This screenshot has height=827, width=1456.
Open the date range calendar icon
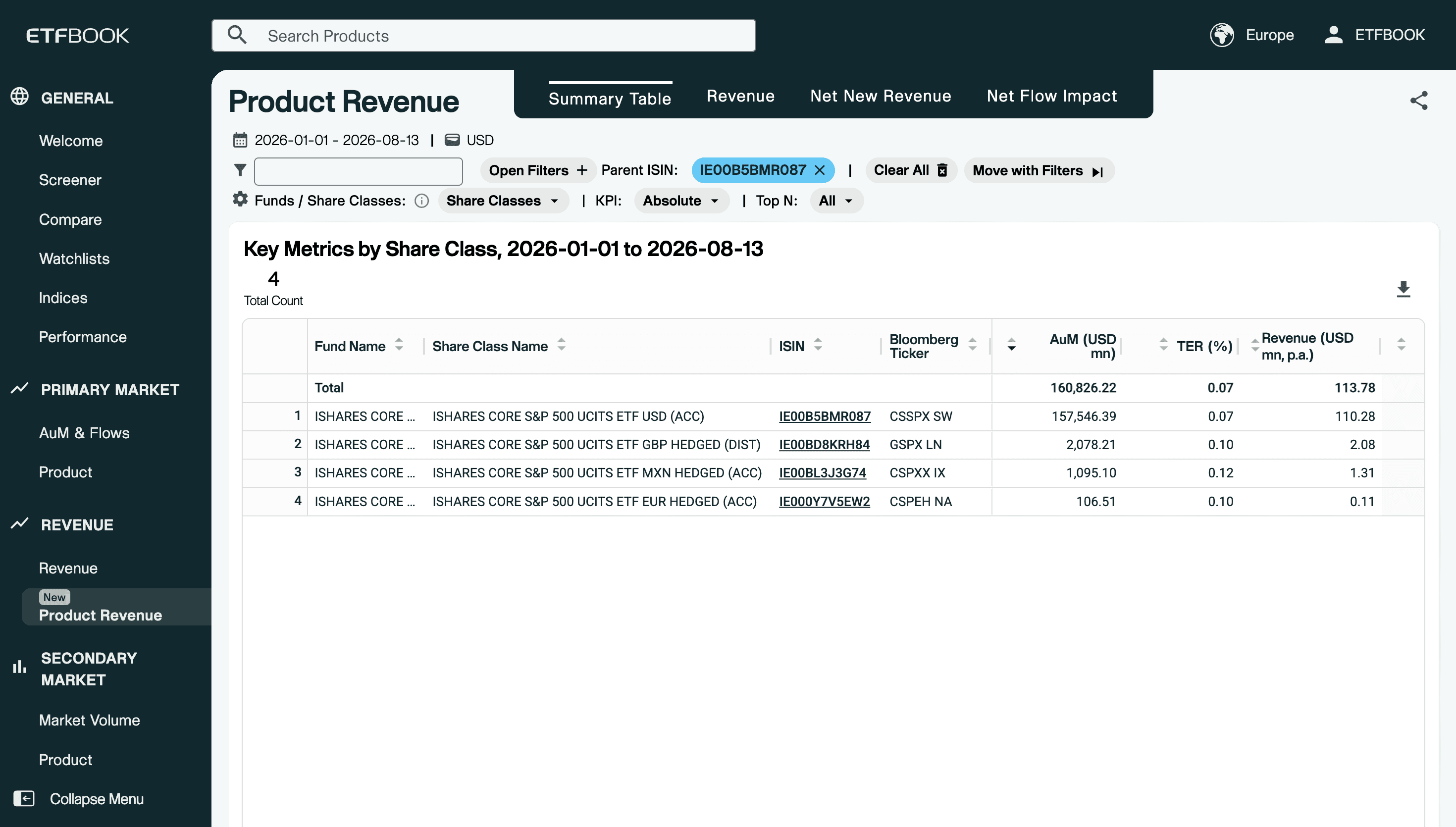point(240,140)
